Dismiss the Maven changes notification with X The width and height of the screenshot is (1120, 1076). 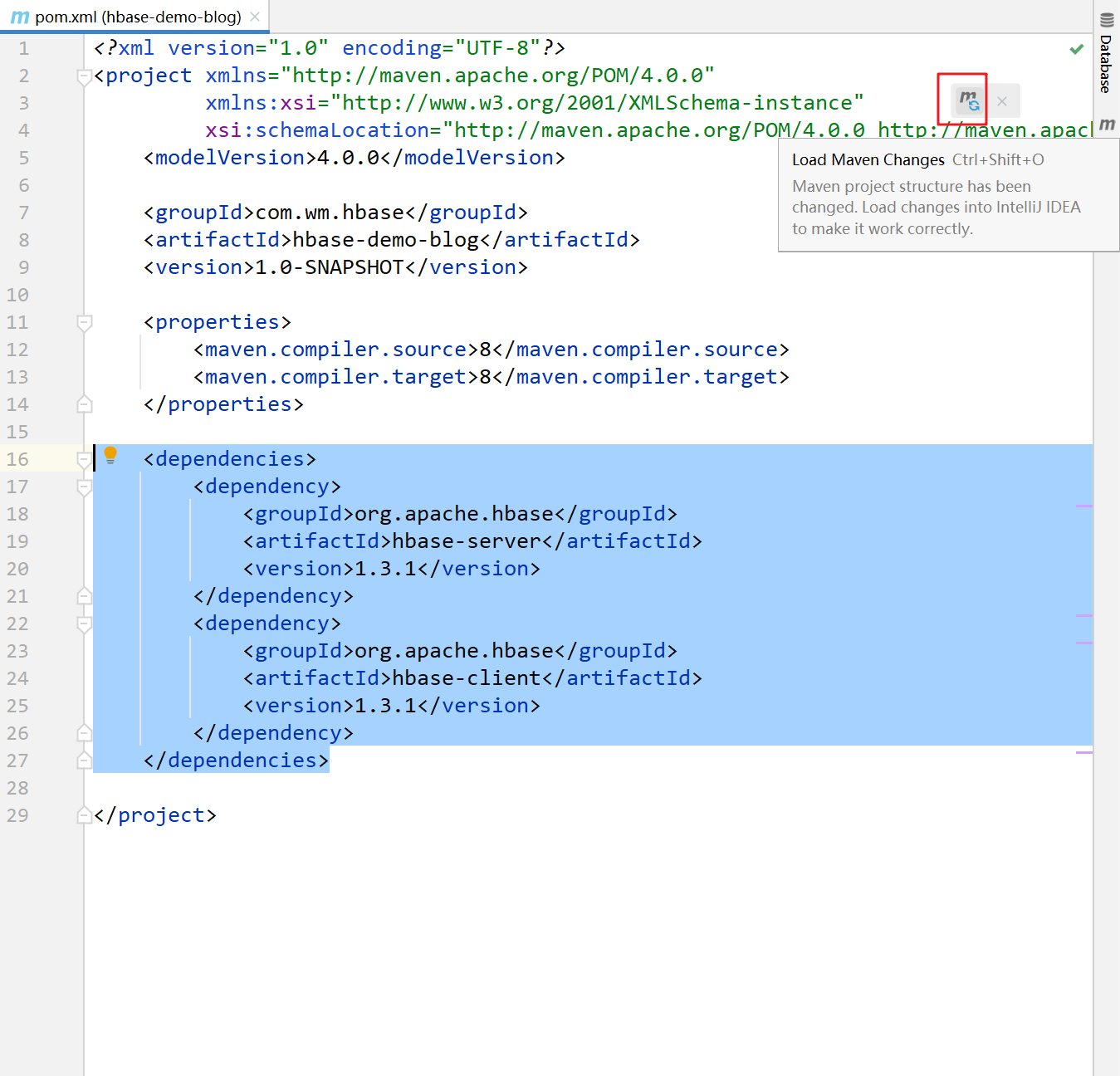tap(1002, 101)
